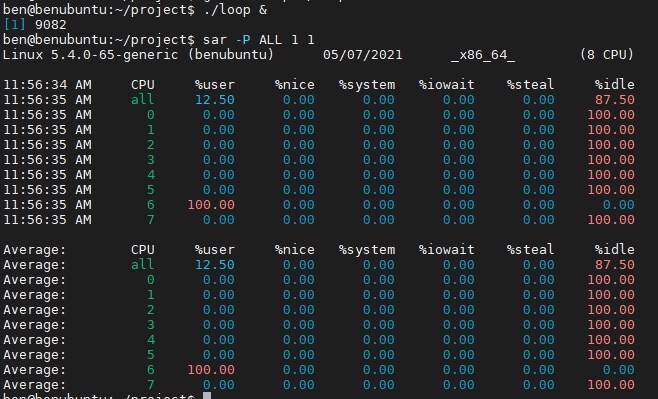
Task: Click the %steal header in the 11:56:34 row
Action: coord(530,85)
